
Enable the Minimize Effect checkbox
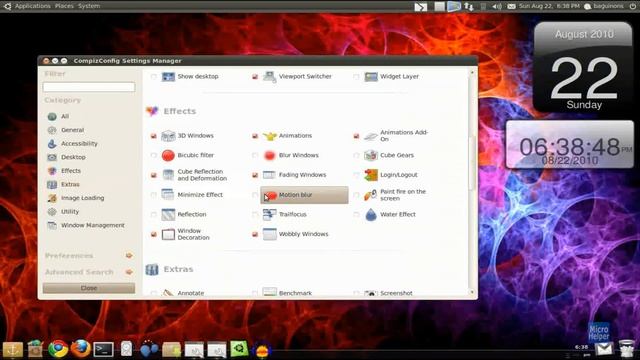[153, 195]
